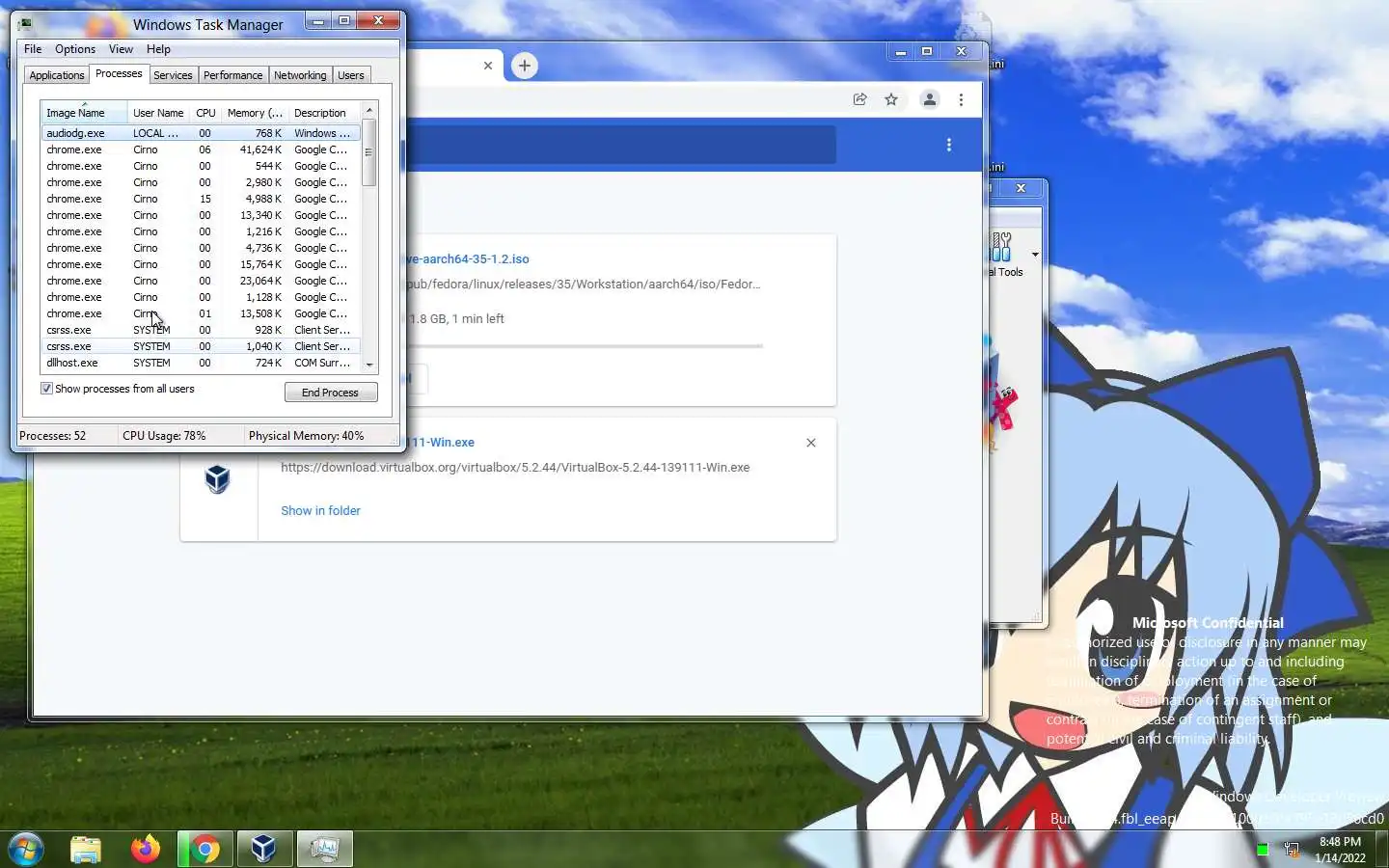Click the clock showing 8:48 PM

click(1340, 842)
